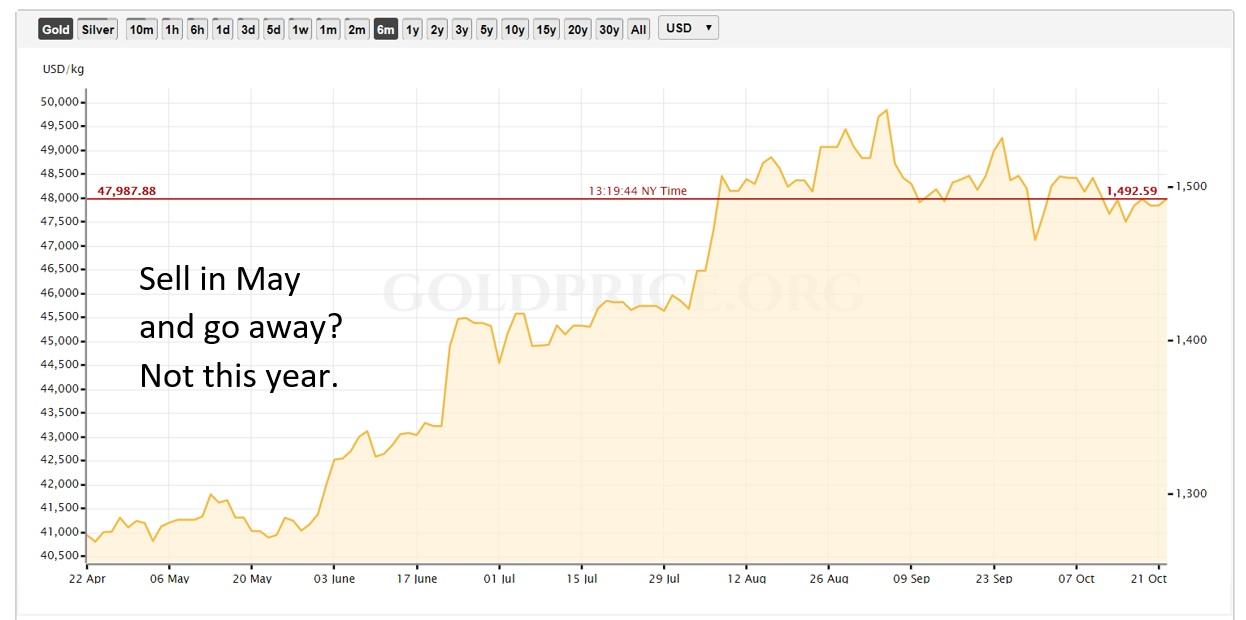
Task: Show the 10y price history
Action: [x=514, y=29]
